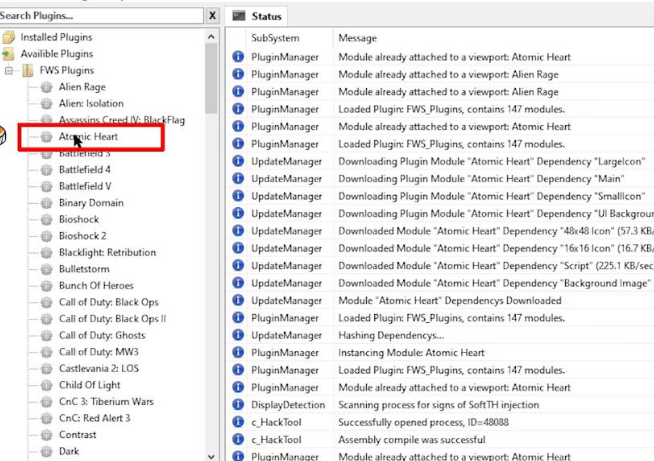Select the Blacklight: Retribution plugin
The width and height of the screenshot is (654, 461).
tap(108, 252)
